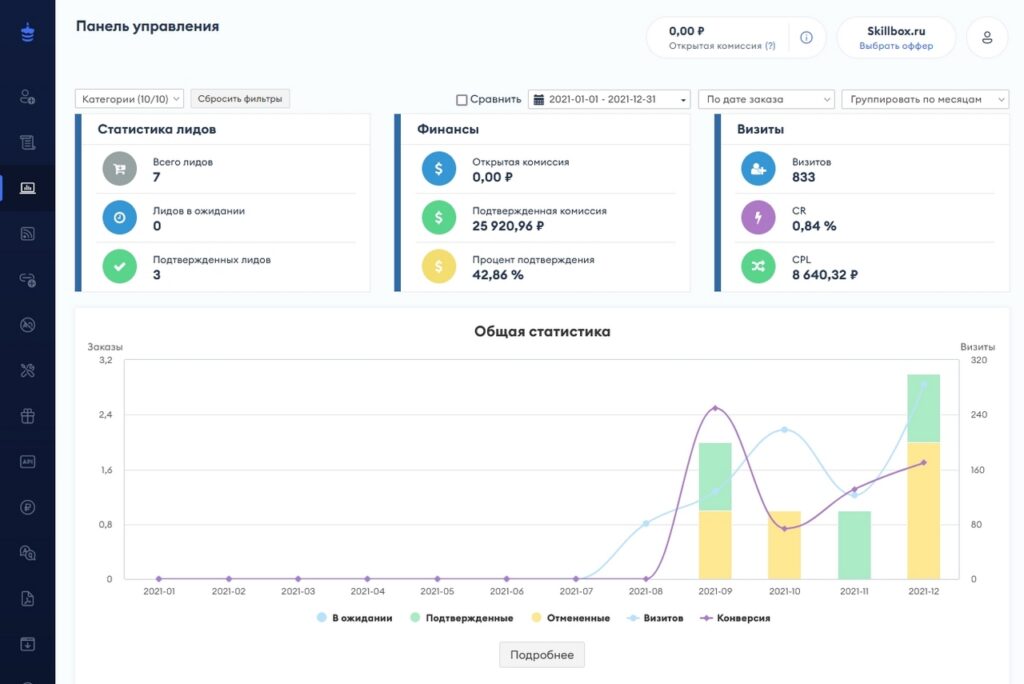Open the gift icon in sidebar
Screen dimensions: 1024x684
tap(28, 416)
